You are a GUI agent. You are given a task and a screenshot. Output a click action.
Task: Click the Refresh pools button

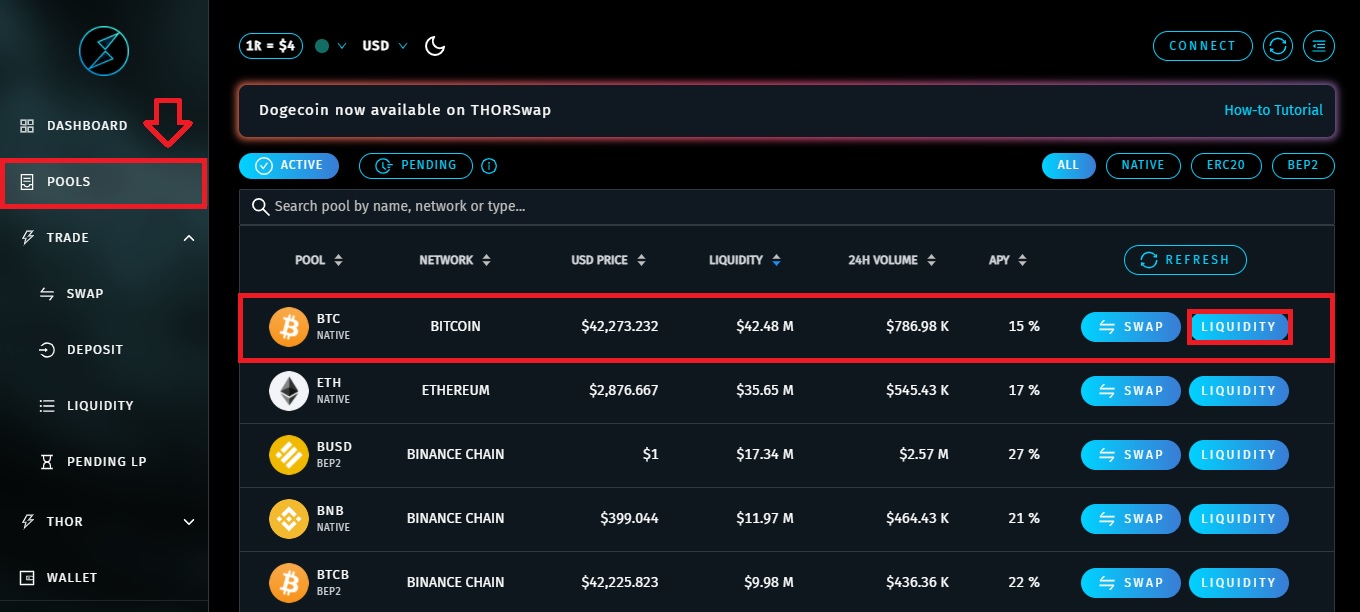[1185, 260]
